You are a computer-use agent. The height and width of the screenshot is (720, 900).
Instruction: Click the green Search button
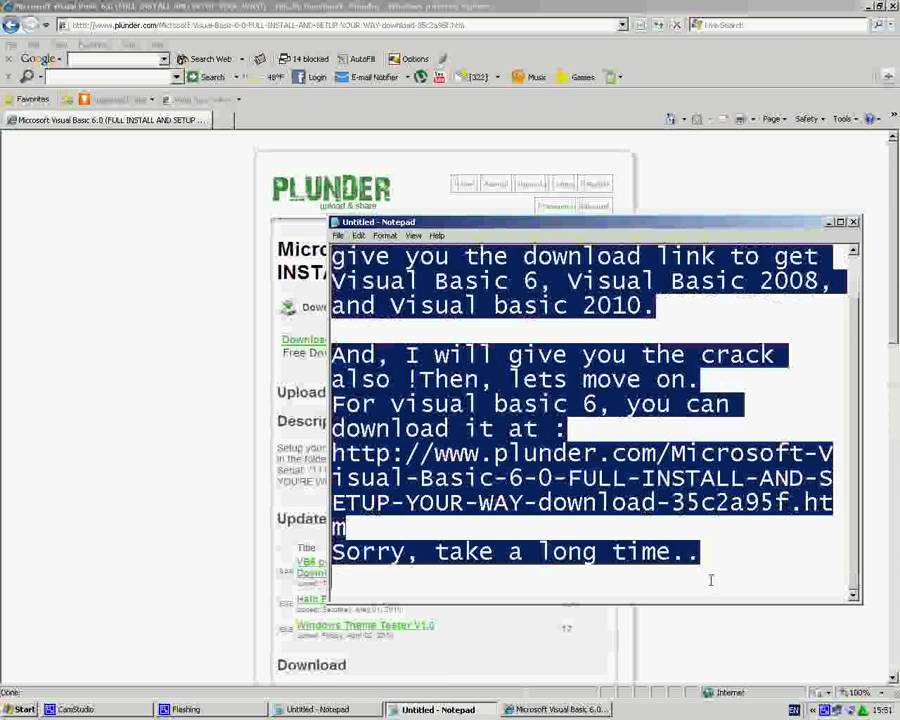coord(206,77)
